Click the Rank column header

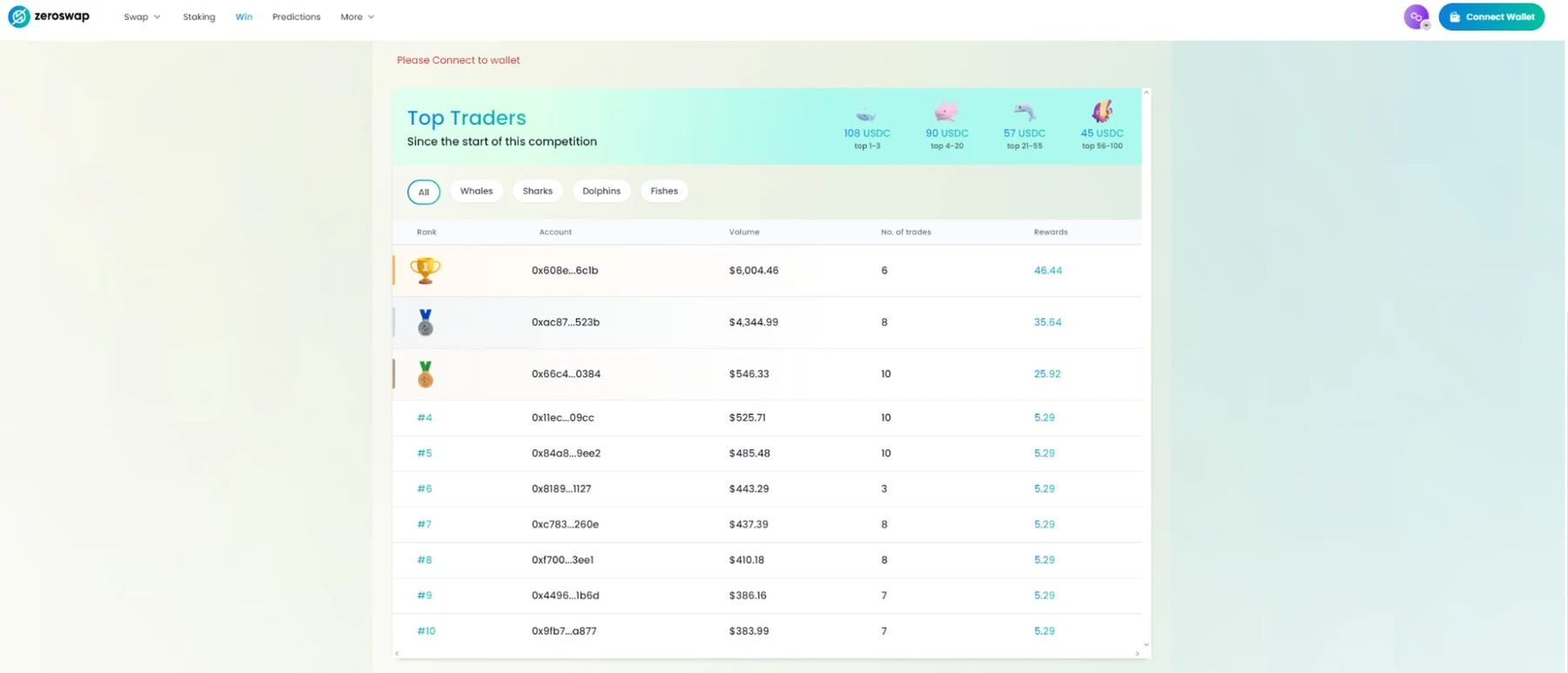tap(427, 232)
